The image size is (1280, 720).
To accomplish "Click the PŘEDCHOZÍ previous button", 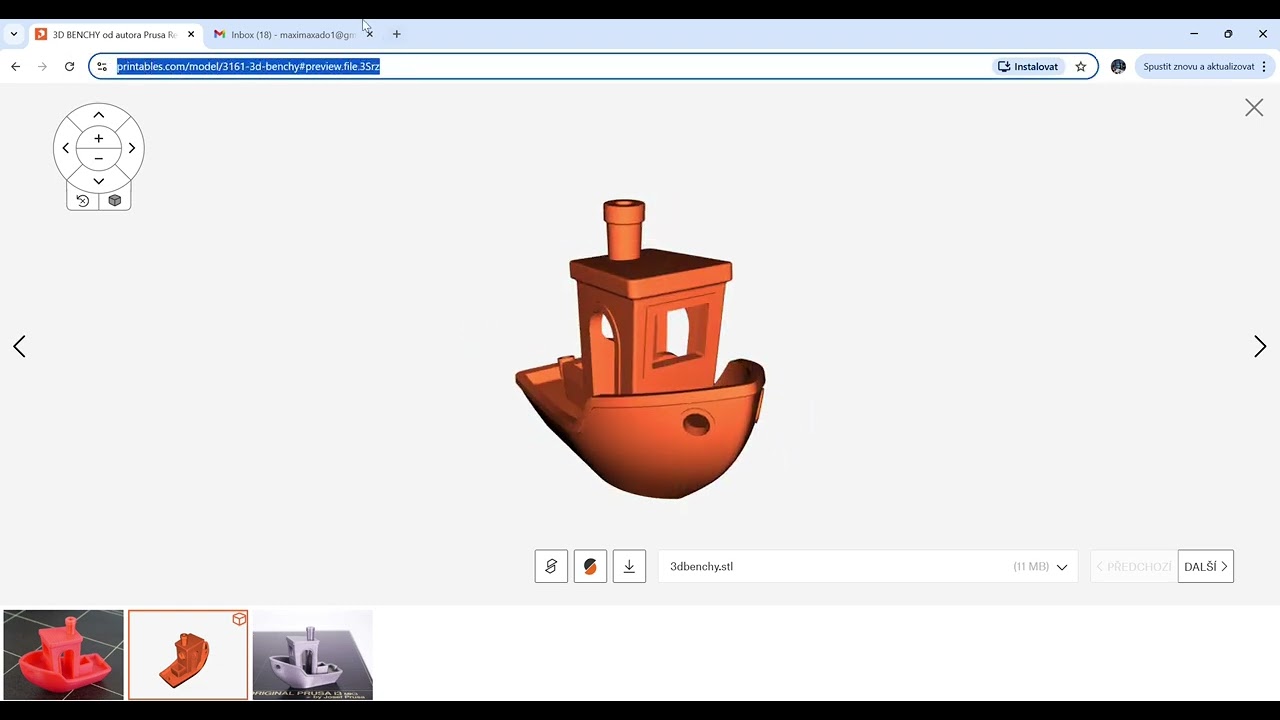I will click(x=1134, y=566).
